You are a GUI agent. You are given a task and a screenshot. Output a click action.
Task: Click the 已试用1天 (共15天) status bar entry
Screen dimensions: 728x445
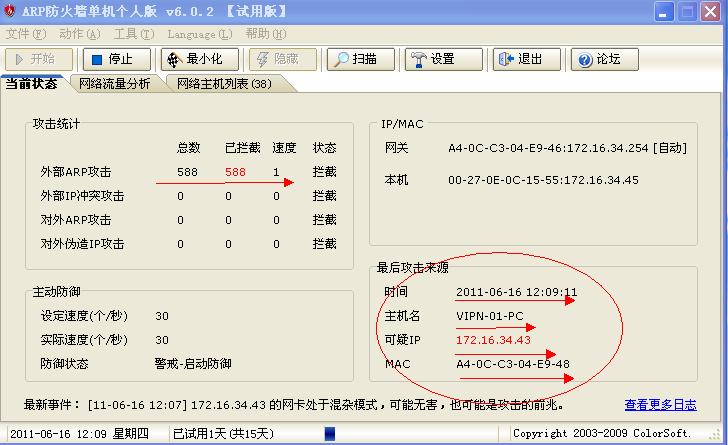pyautogui.click(x=223, y=434)
